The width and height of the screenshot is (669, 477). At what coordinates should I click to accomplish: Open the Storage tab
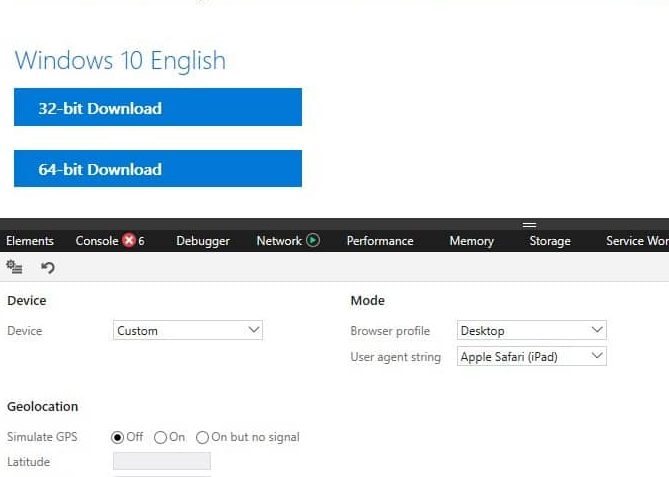pyautogui.click(x=550, y=241)
